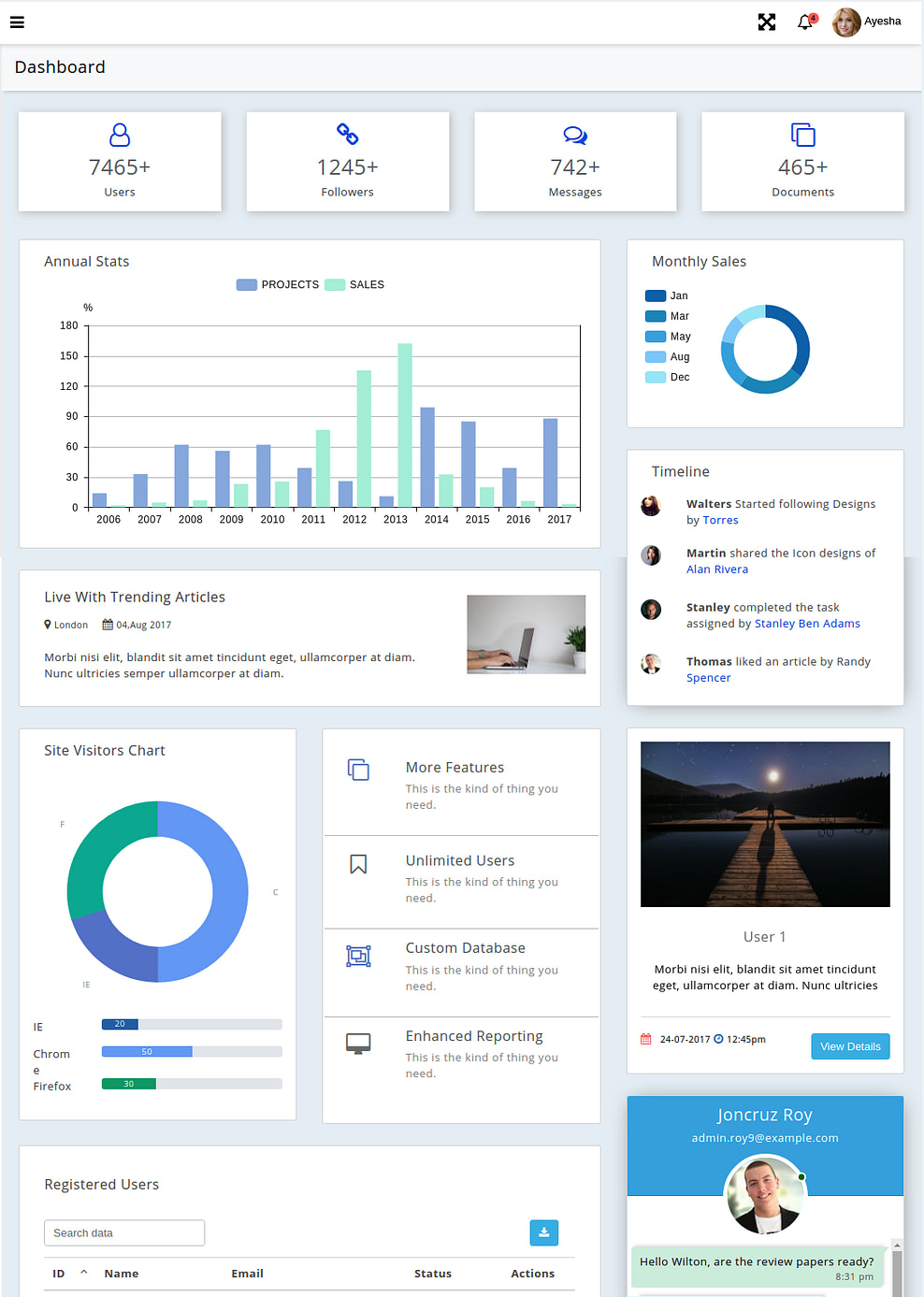This screenshot has width=924, height=1297.
Task: Click the View Details button for User 1
Action: coord(849,1045)
